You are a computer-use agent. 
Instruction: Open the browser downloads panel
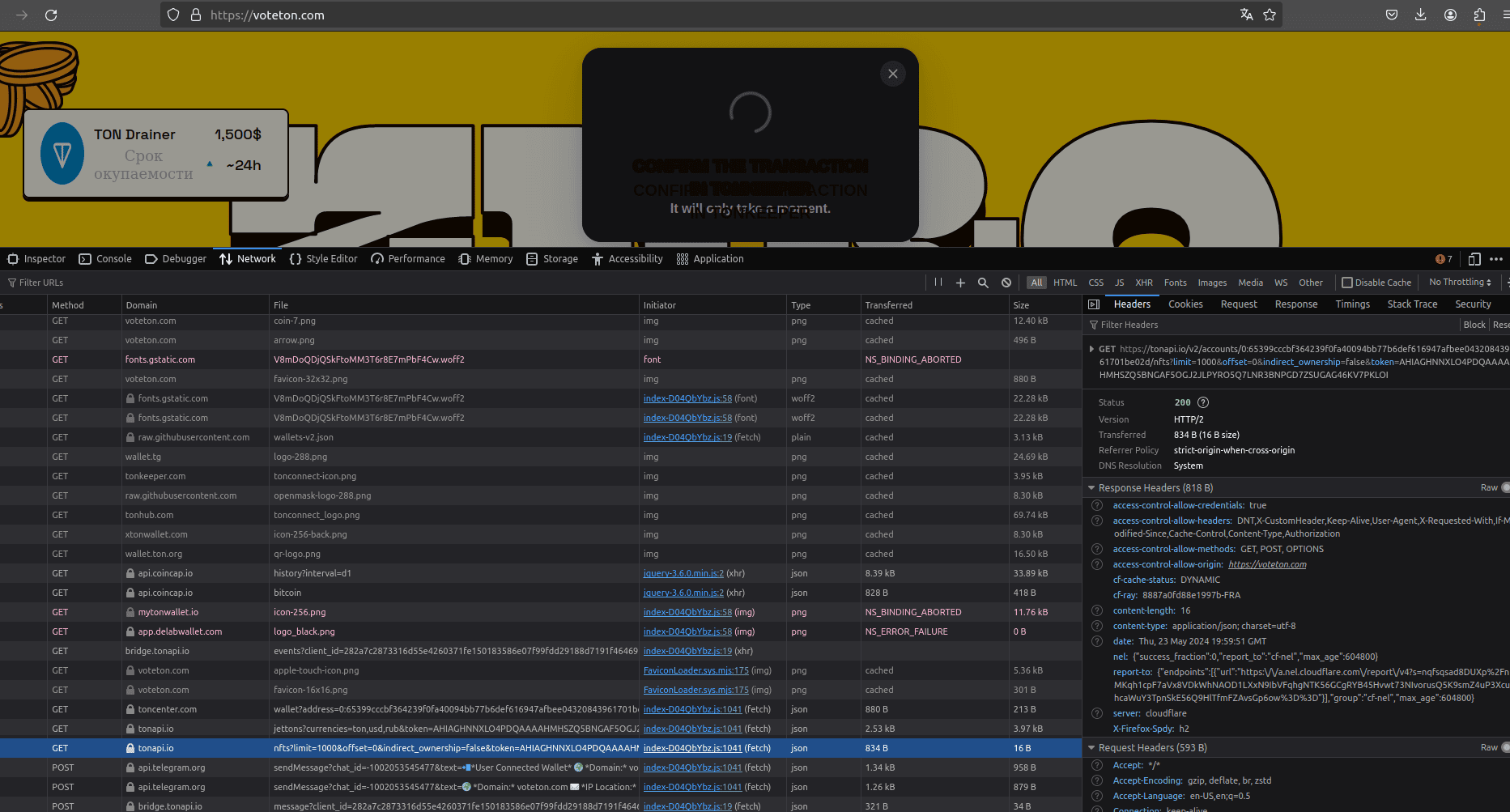pyautogui.click(x=1421, y=15)
